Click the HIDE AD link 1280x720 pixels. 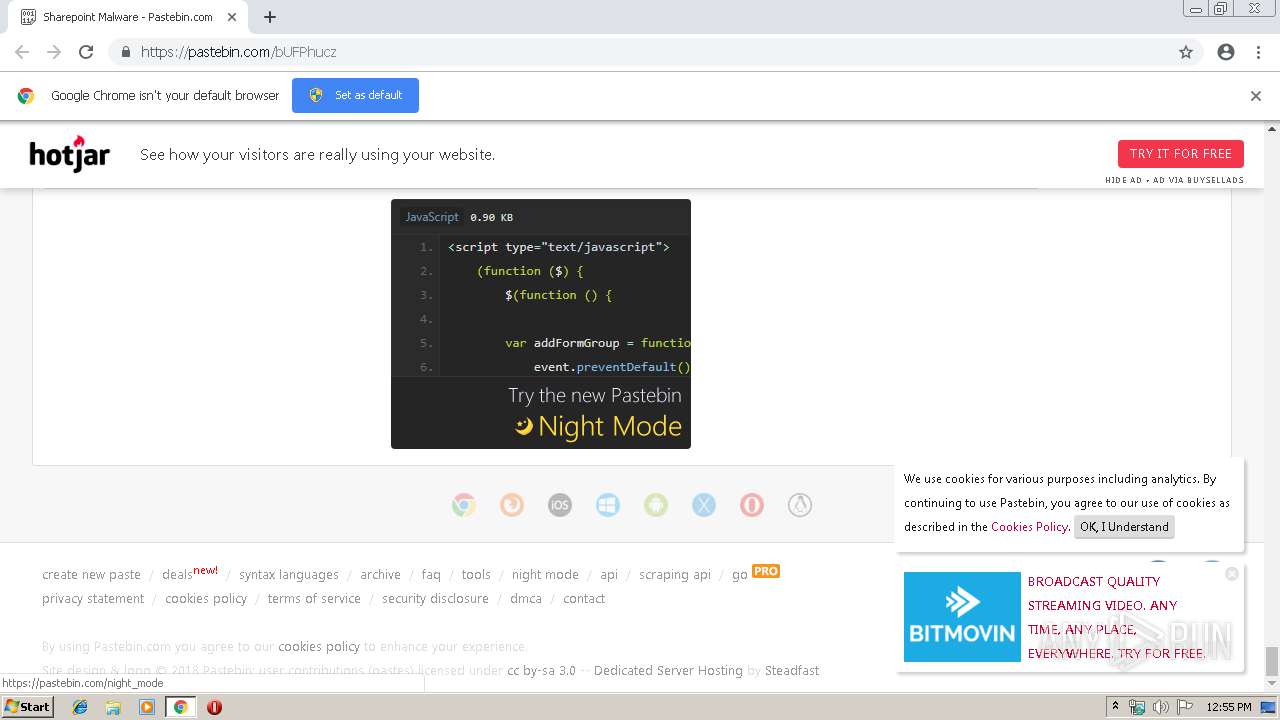point(1123,181)
